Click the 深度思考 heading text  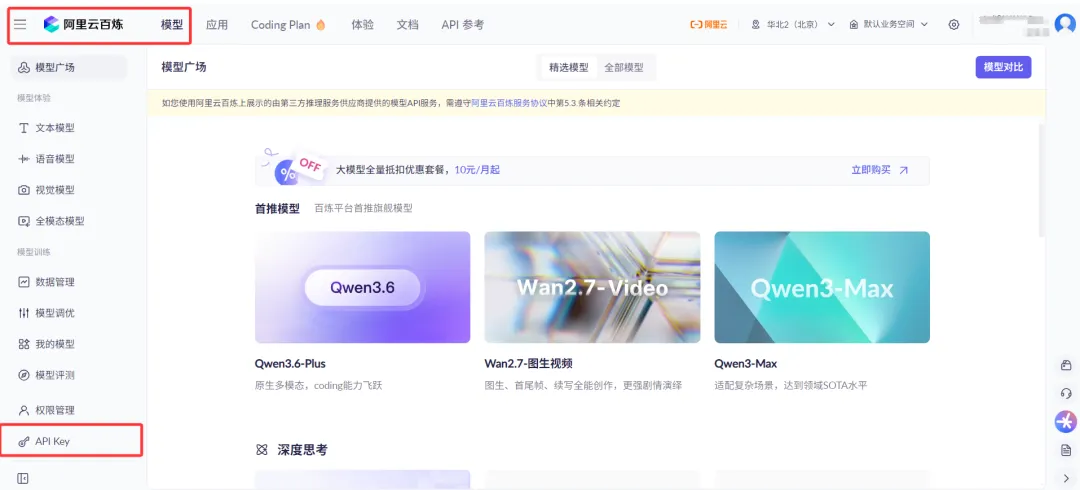point(302,450)
